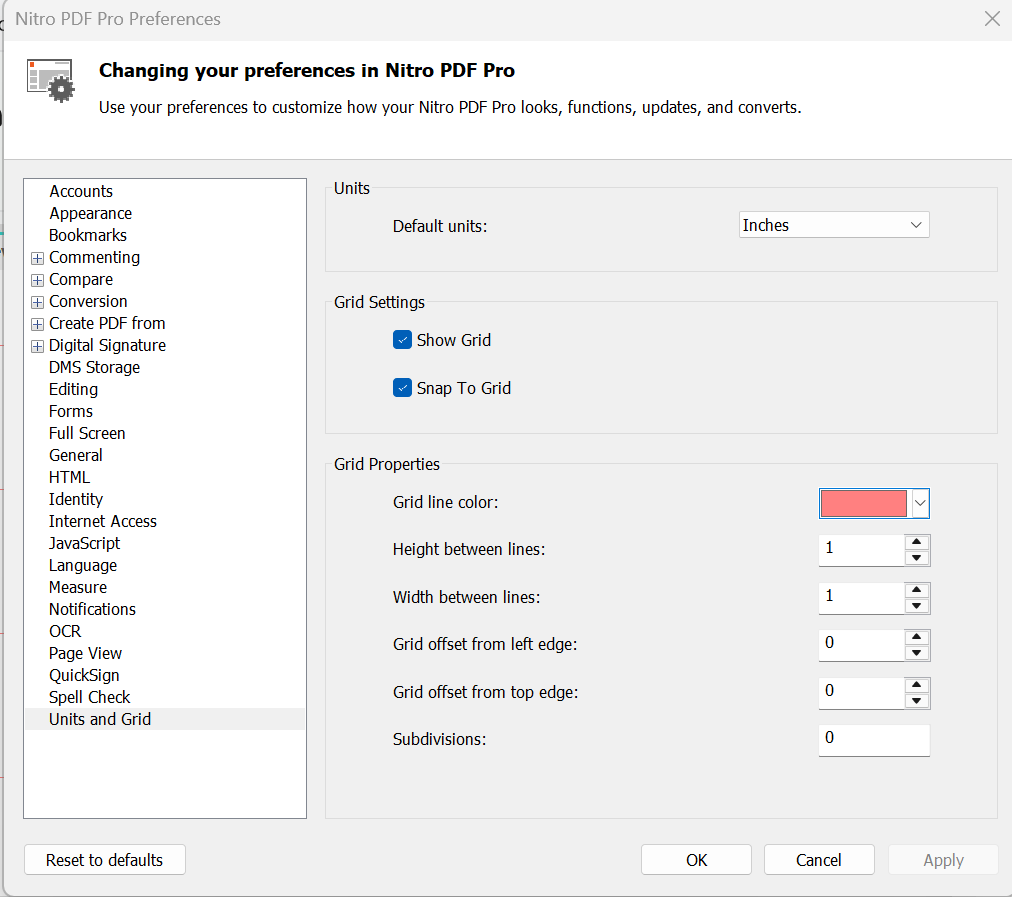Open the Default units dropdown

tap(833, 225)
